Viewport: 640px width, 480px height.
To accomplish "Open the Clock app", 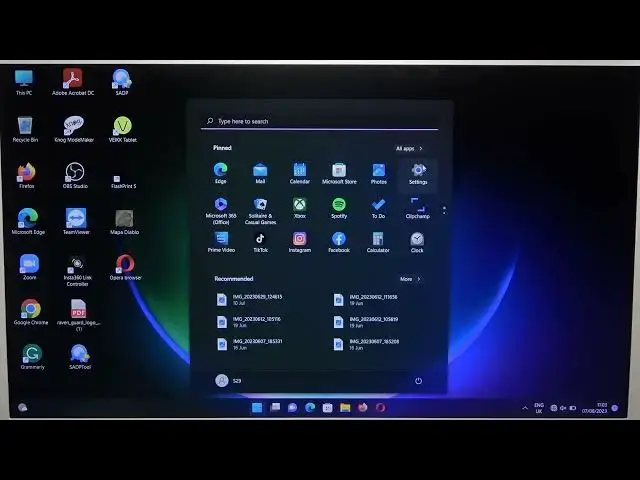I will 417,242.
